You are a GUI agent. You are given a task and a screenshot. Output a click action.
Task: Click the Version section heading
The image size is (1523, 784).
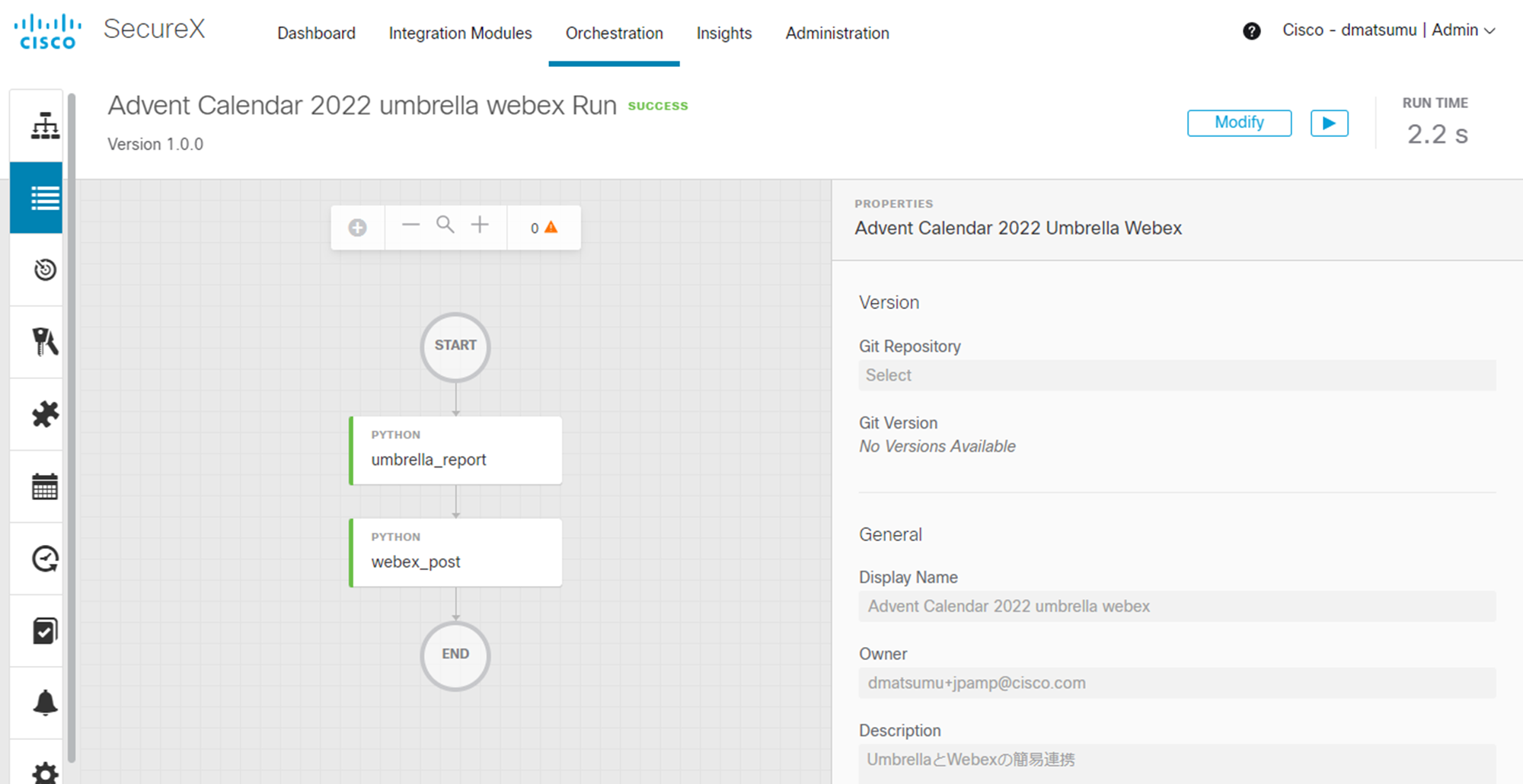[889, 303]
